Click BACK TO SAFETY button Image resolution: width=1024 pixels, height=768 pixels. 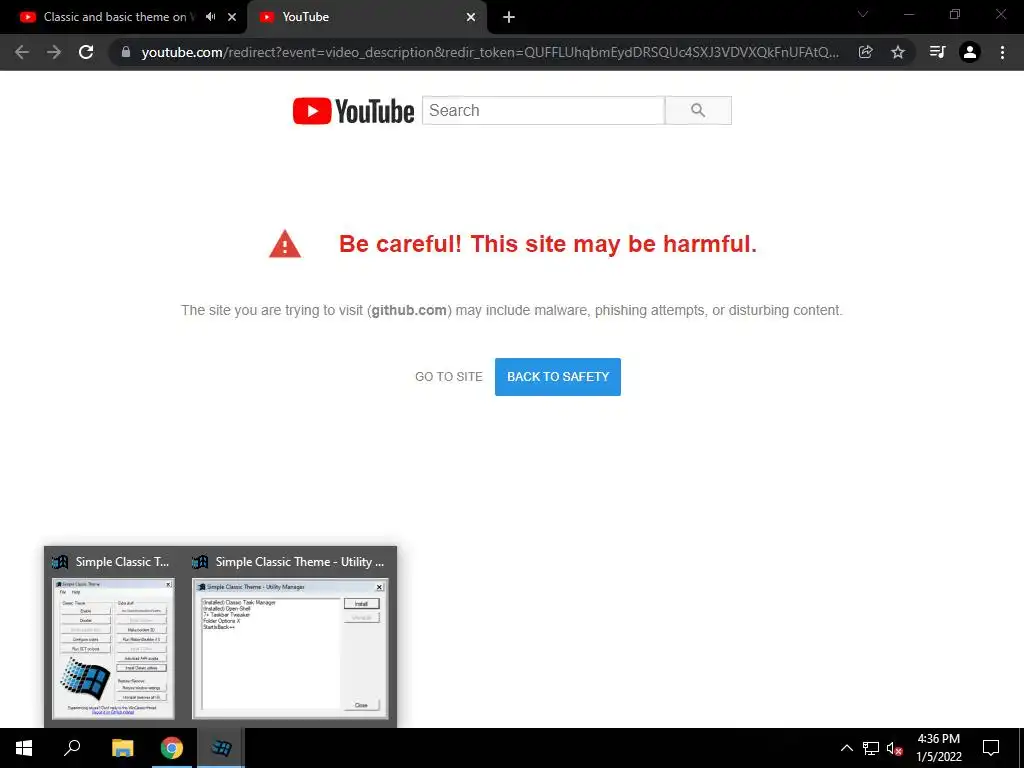(558, 377)
